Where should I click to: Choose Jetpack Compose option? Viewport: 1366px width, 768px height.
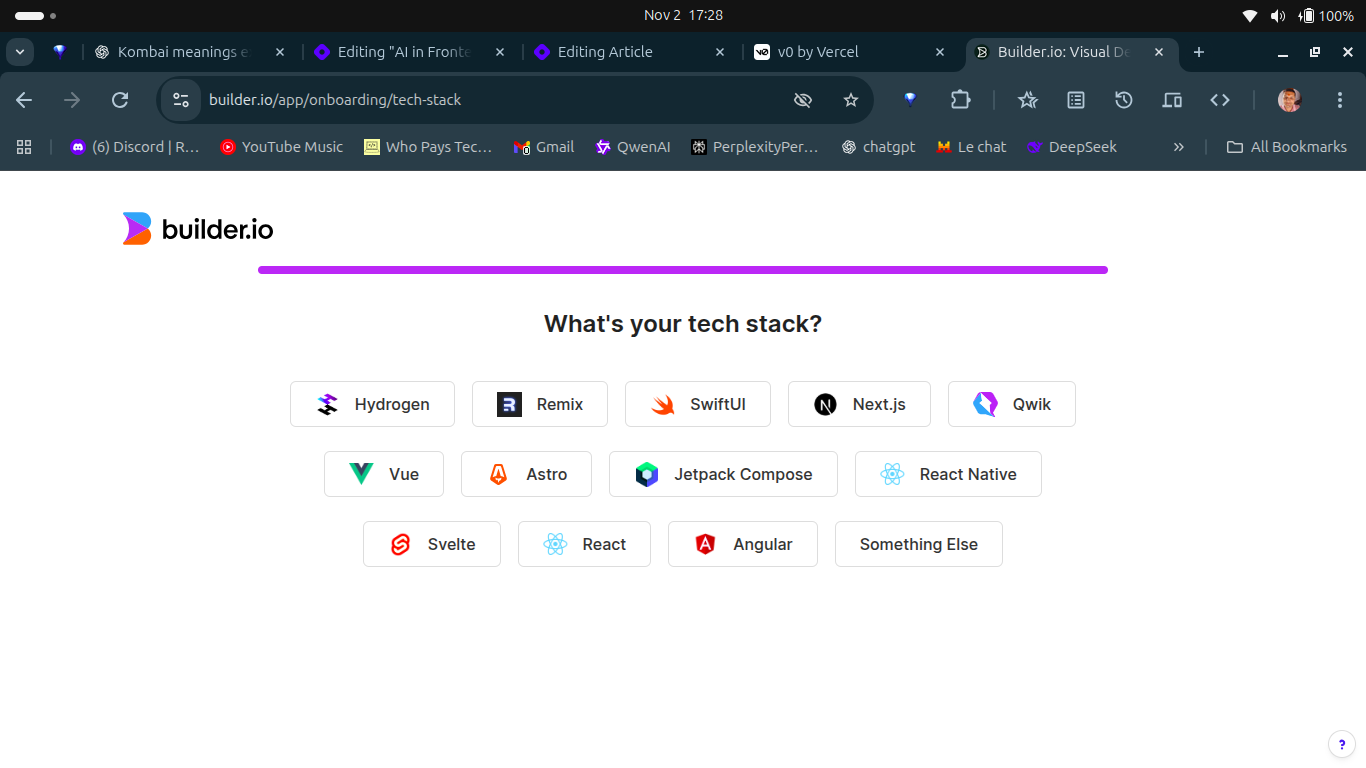pos(723,474)
